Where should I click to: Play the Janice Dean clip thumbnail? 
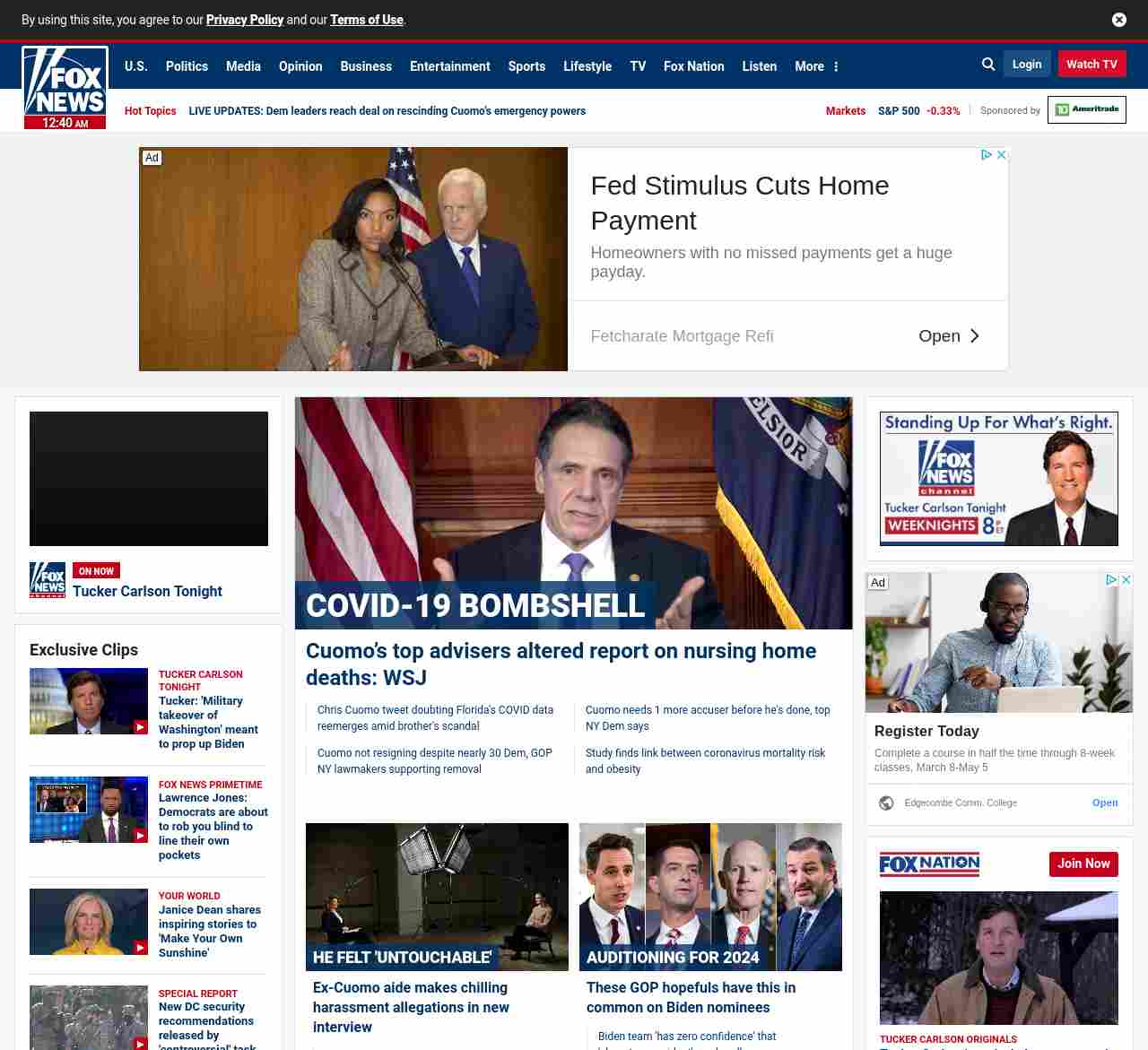coord(89,922)
